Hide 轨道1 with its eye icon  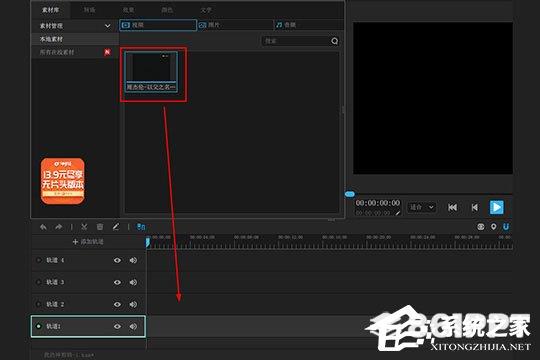click(x=117, y=326)
